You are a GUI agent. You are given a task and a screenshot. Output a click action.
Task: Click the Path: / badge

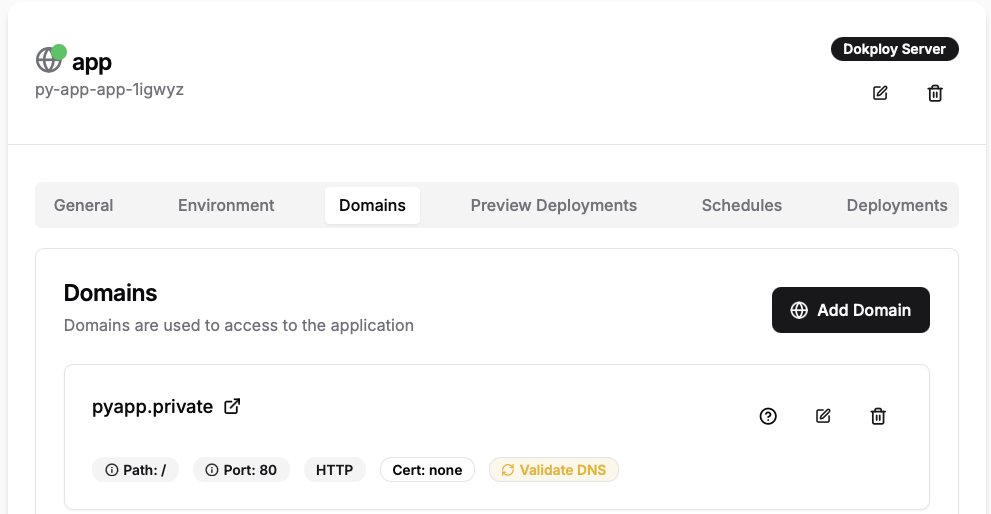point(135,470)
